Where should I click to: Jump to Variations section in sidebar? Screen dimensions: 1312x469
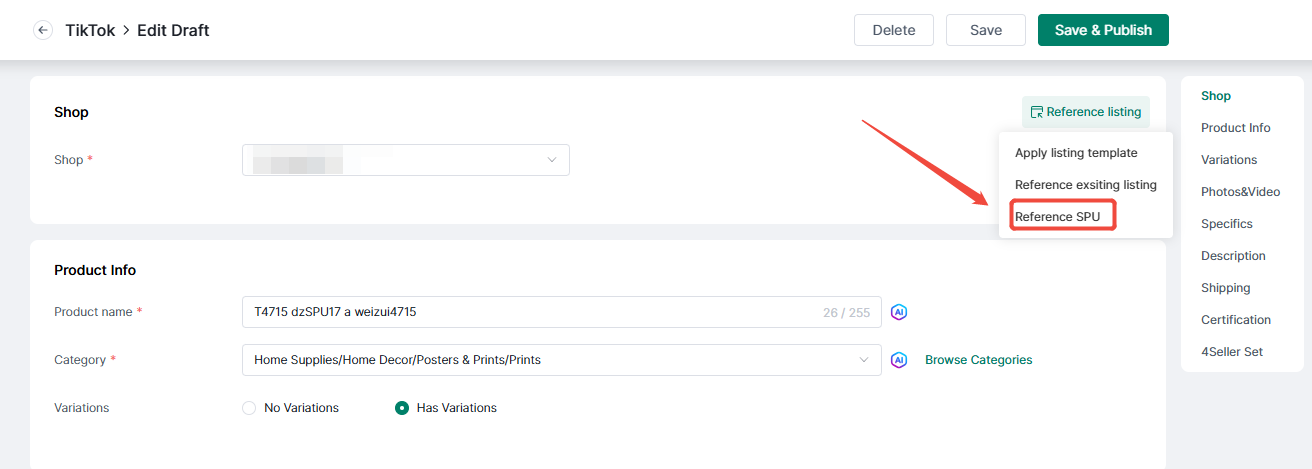point(1229,160)
